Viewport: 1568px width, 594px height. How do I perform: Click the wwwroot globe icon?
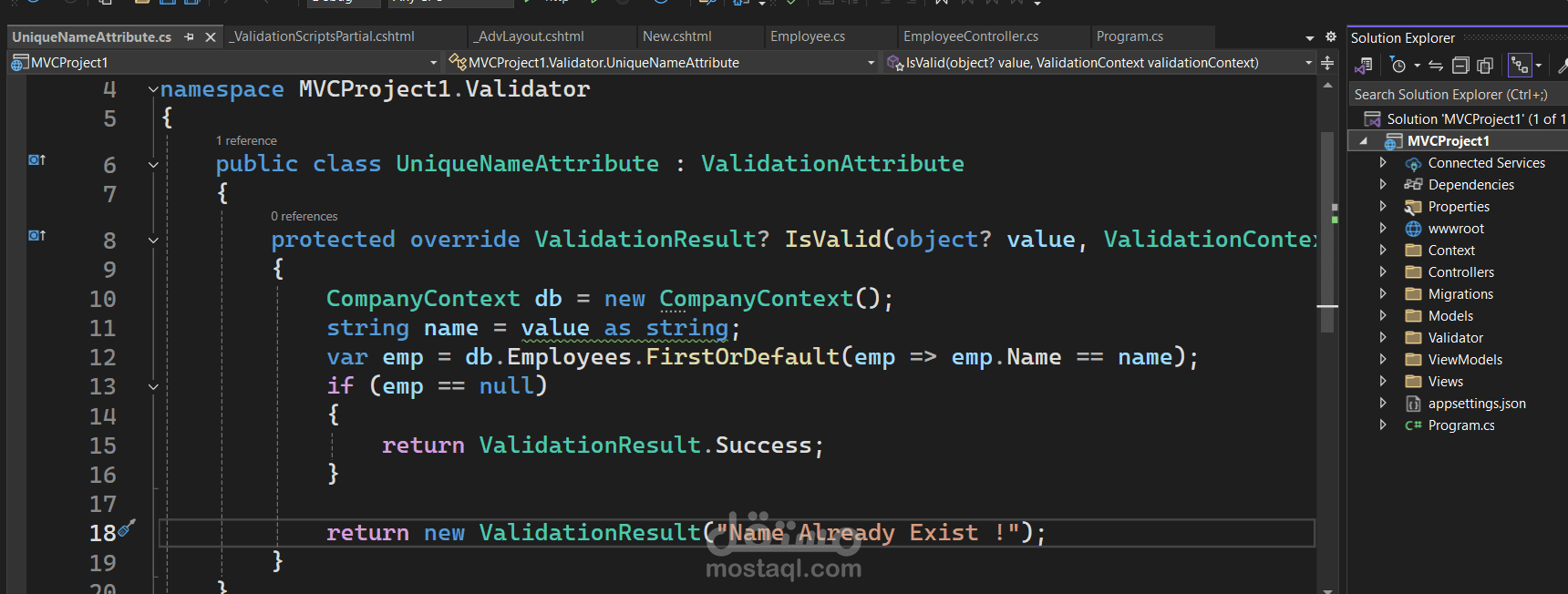(x=1413, y=229)
